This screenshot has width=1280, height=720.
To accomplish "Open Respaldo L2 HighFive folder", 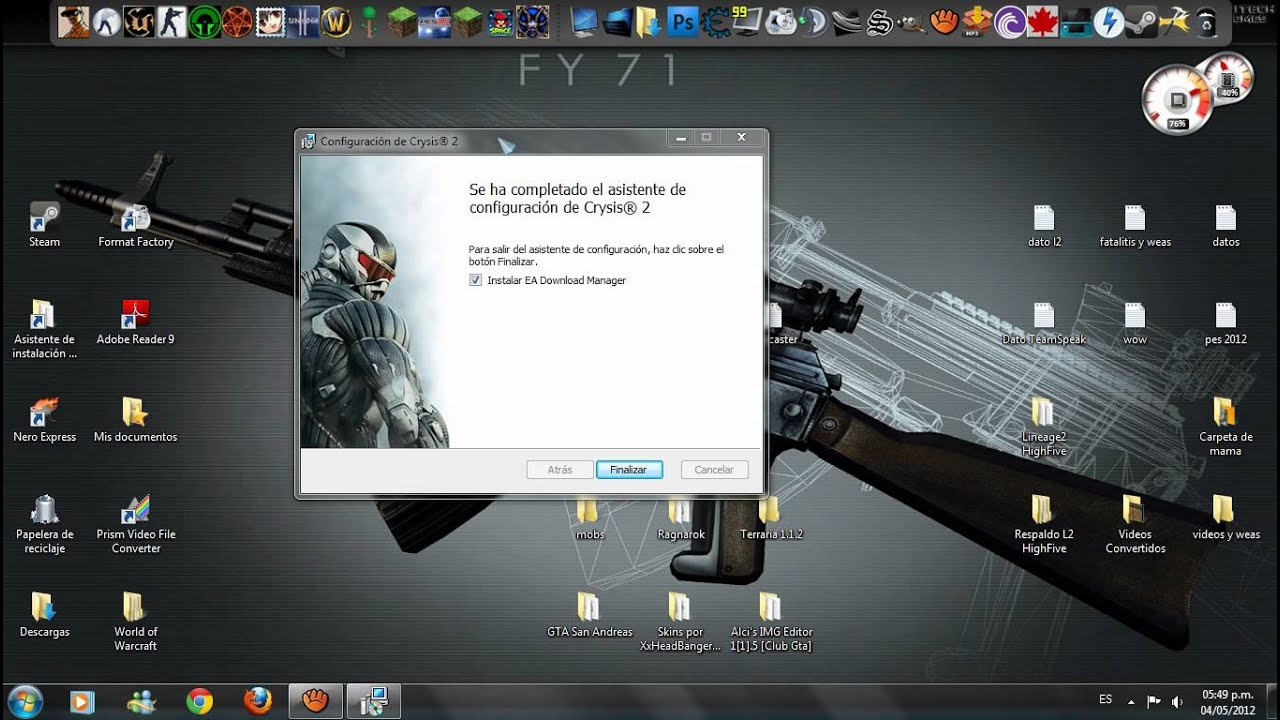I will (1044, 524).
